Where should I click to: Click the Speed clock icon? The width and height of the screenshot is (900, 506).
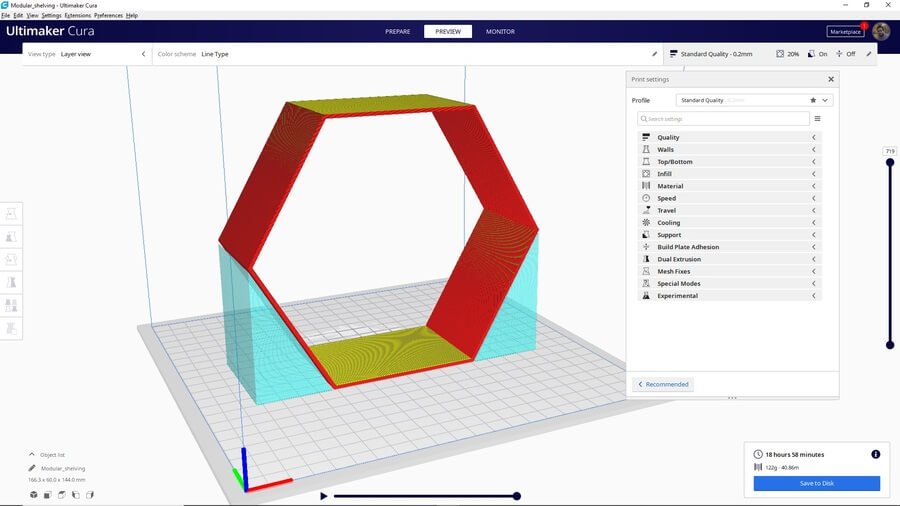[x=646, y=198]
